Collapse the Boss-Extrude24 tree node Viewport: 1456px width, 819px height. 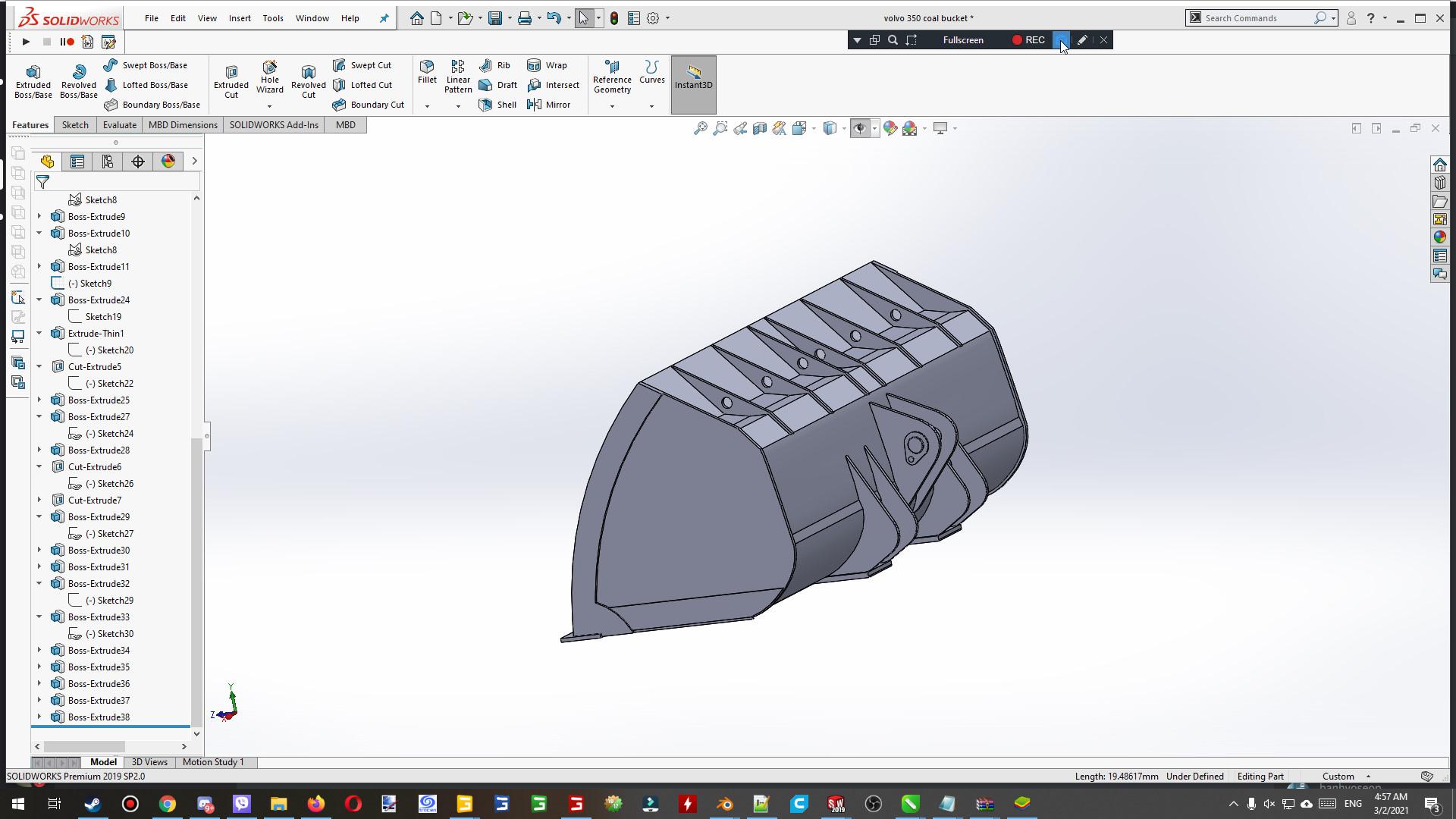point(39,300)
